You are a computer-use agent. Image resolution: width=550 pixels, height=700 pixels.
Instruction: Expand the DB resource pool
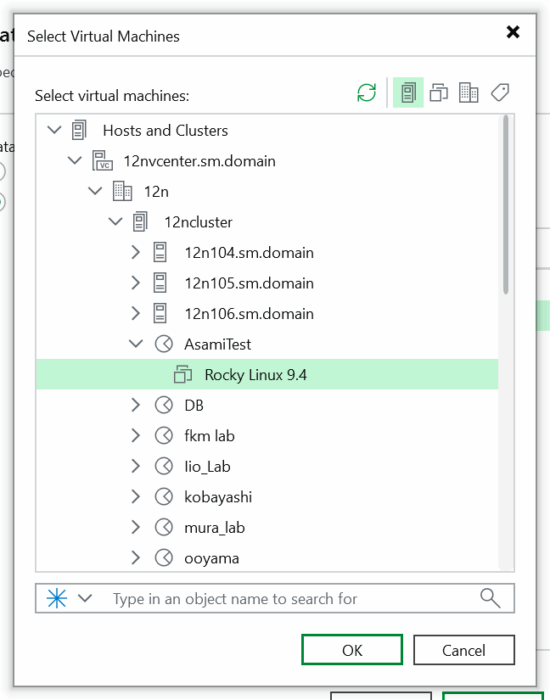[x=136, y=405]
